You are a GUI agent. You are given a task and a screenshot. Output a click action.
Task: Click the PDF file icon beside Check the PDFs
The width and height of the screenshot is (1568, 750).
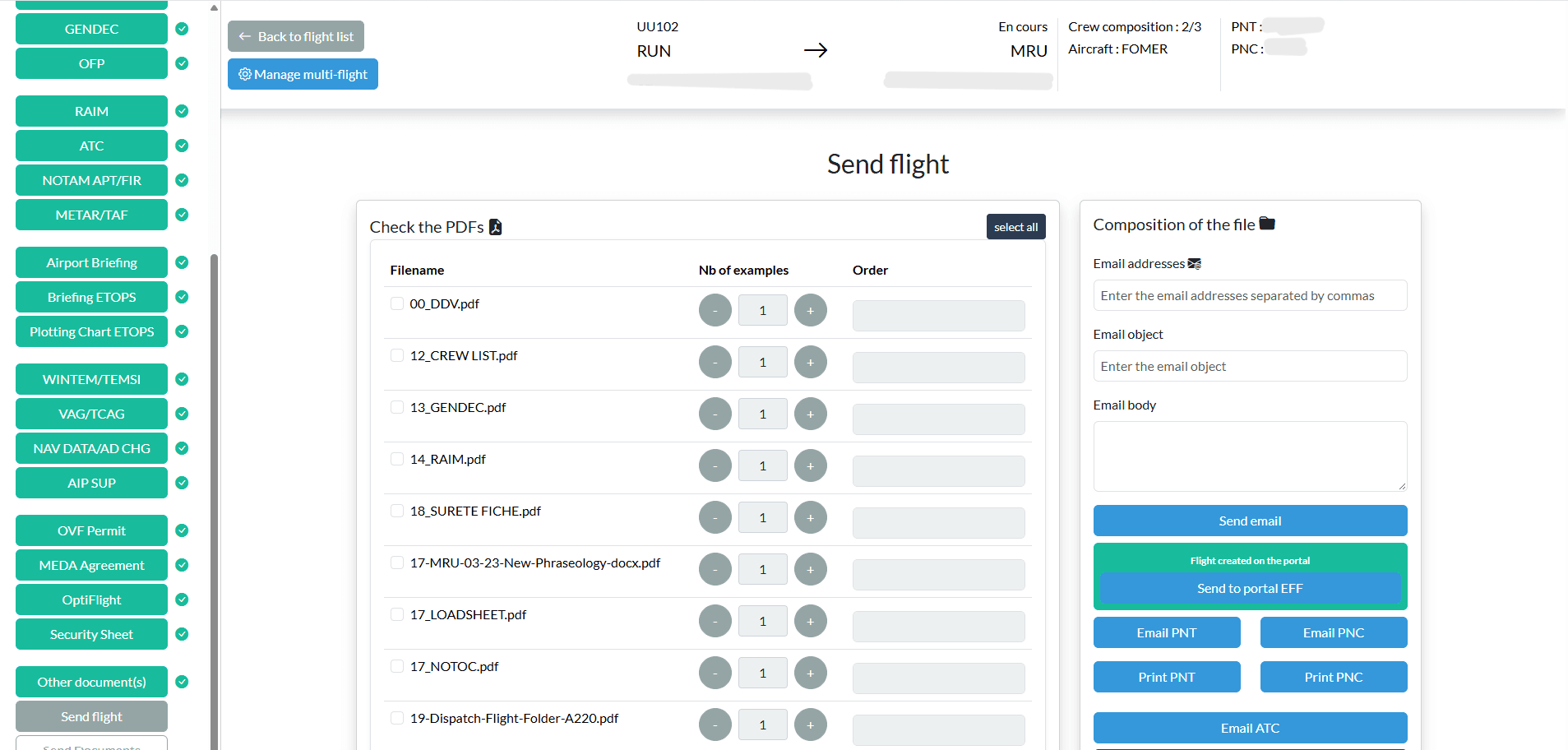pyautogui.click(x=495, y=227)
